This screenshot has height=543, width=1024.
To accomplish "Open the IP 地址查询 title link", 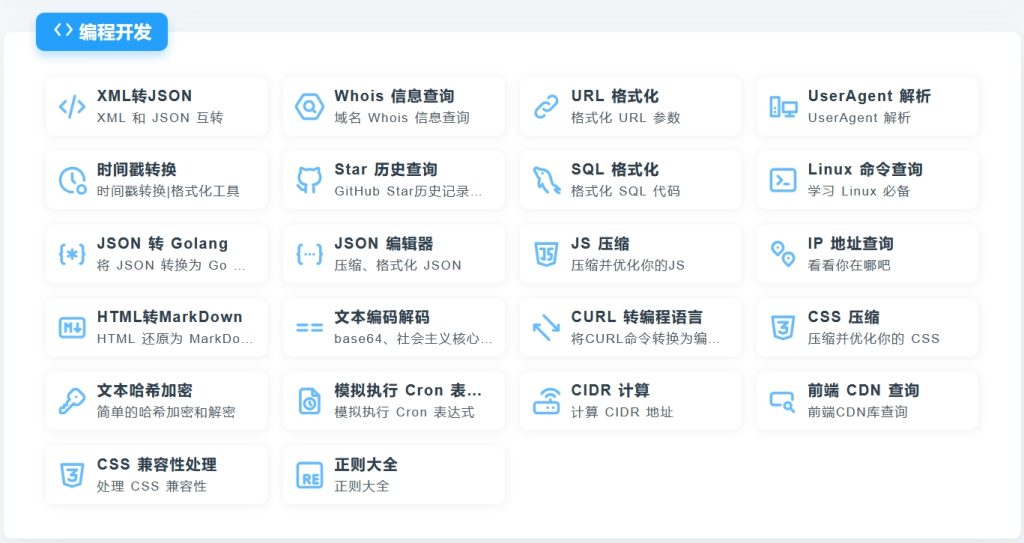I will click(850, 244).
